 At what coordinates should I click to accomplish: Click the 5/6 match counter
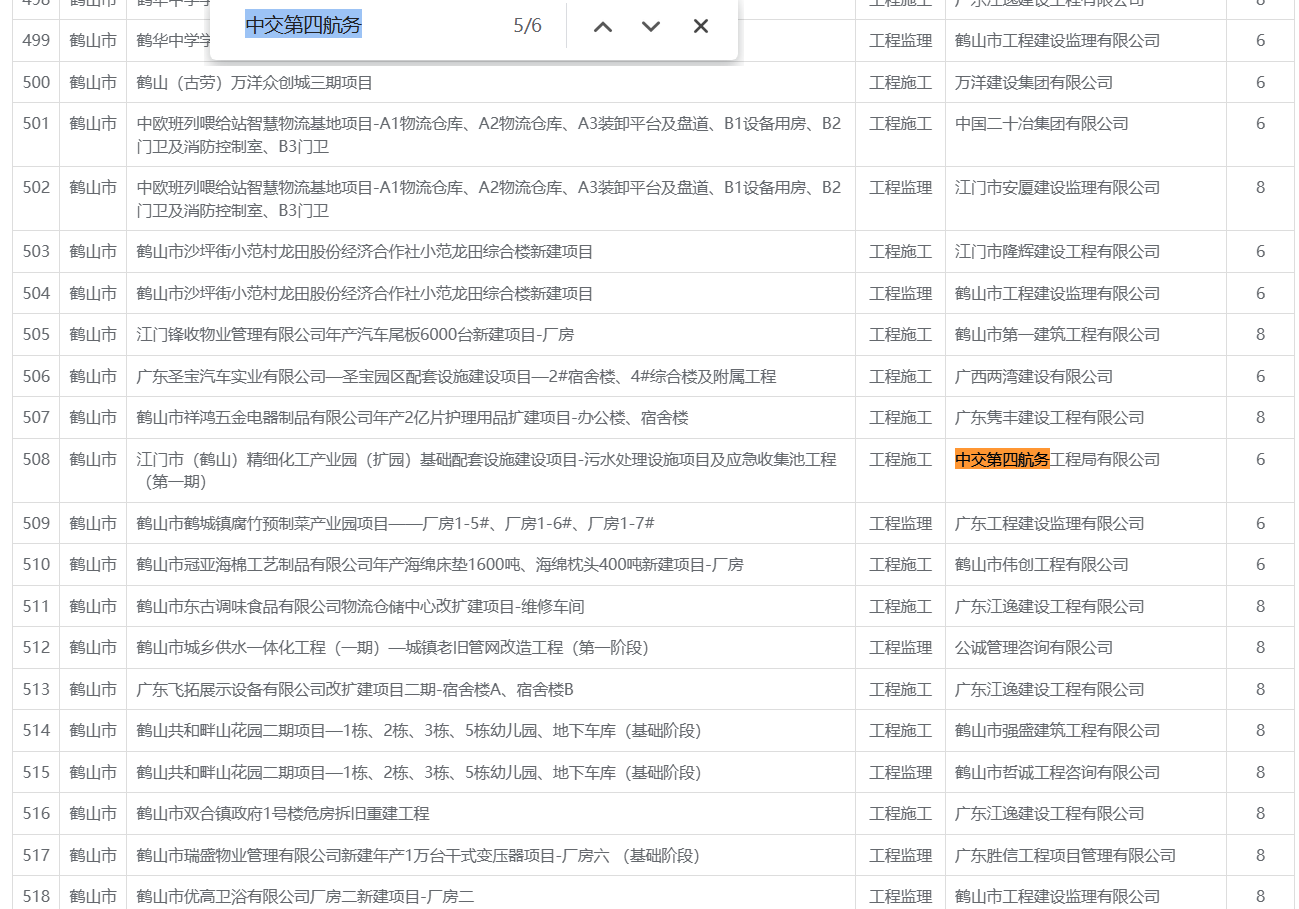click(527, 26)
